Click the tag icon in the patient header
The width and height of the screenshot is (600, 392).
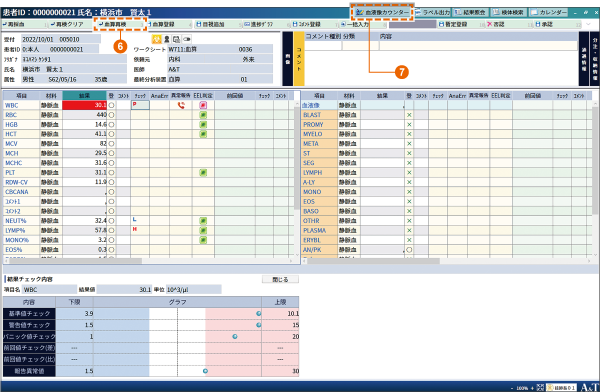187,39
